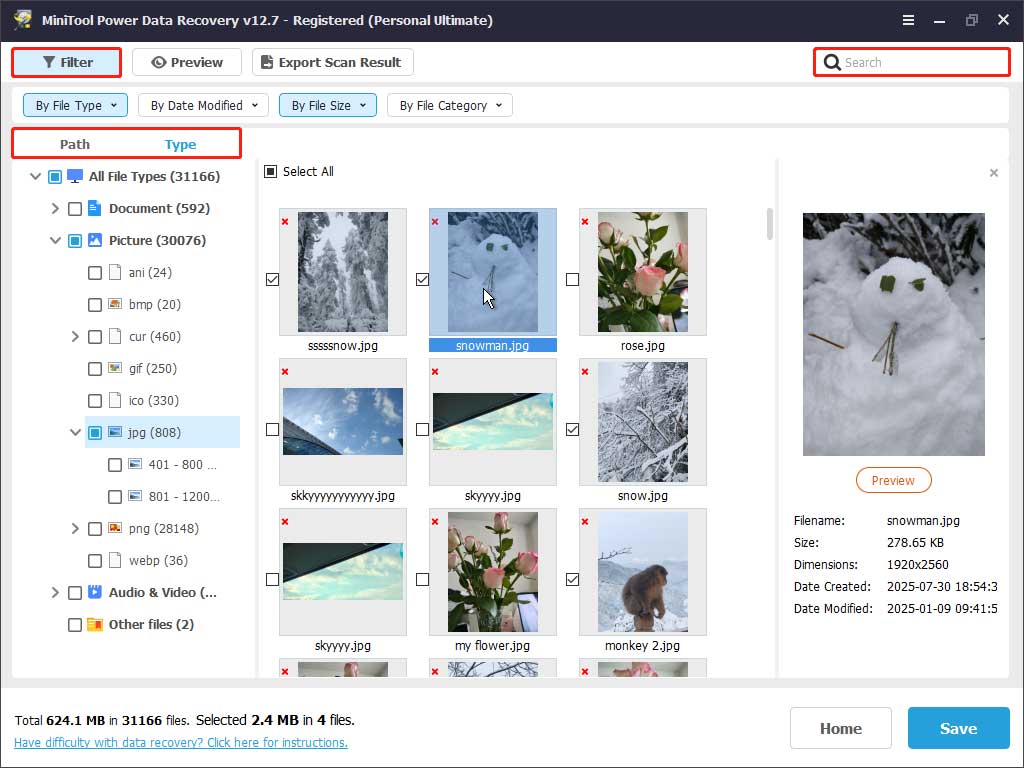Close the preview panel with X icon
This screenshot has height=768, width=1024.
coord(993,173)
